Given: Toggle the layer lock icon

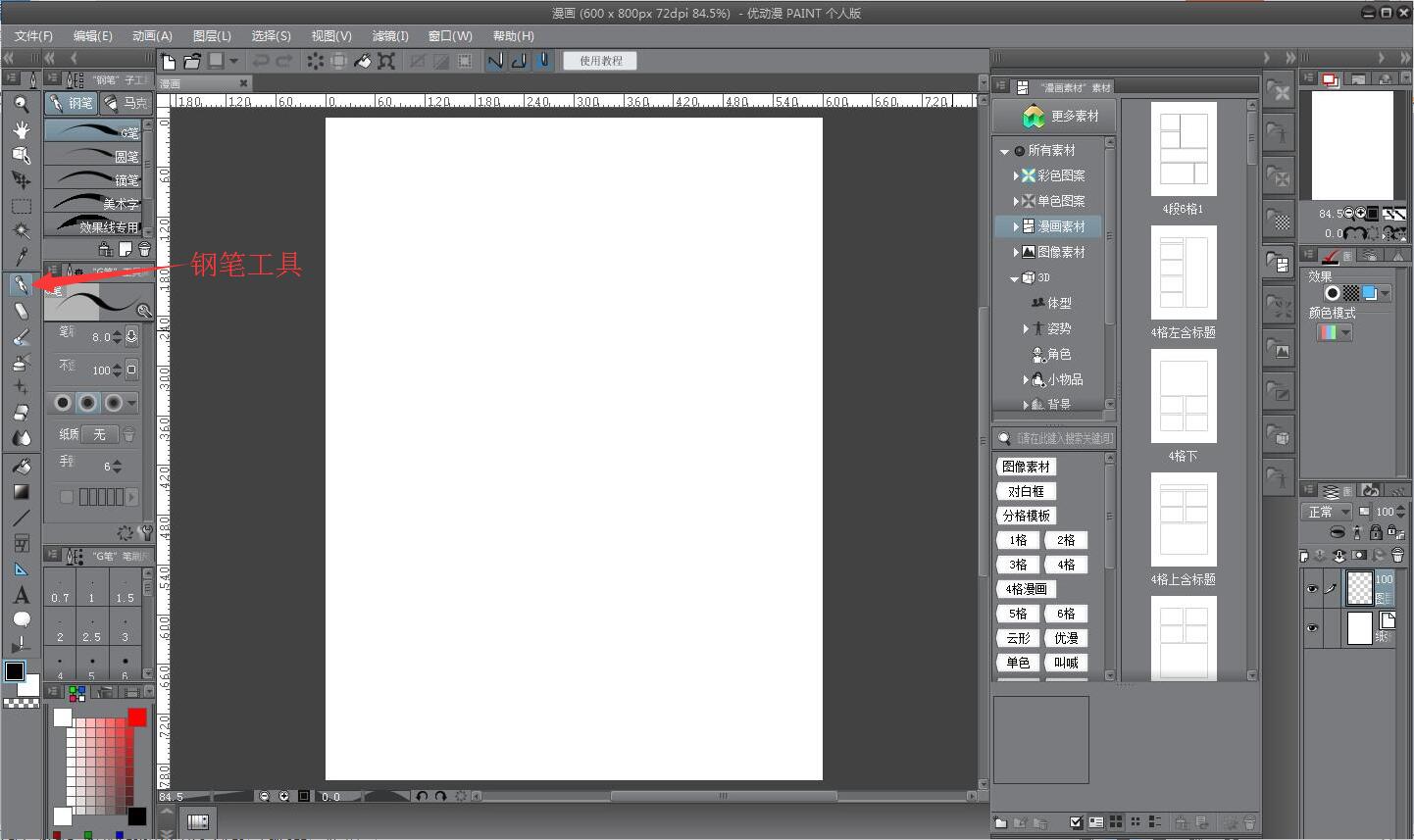Looking at the screenshot, I should (1376, 532).
